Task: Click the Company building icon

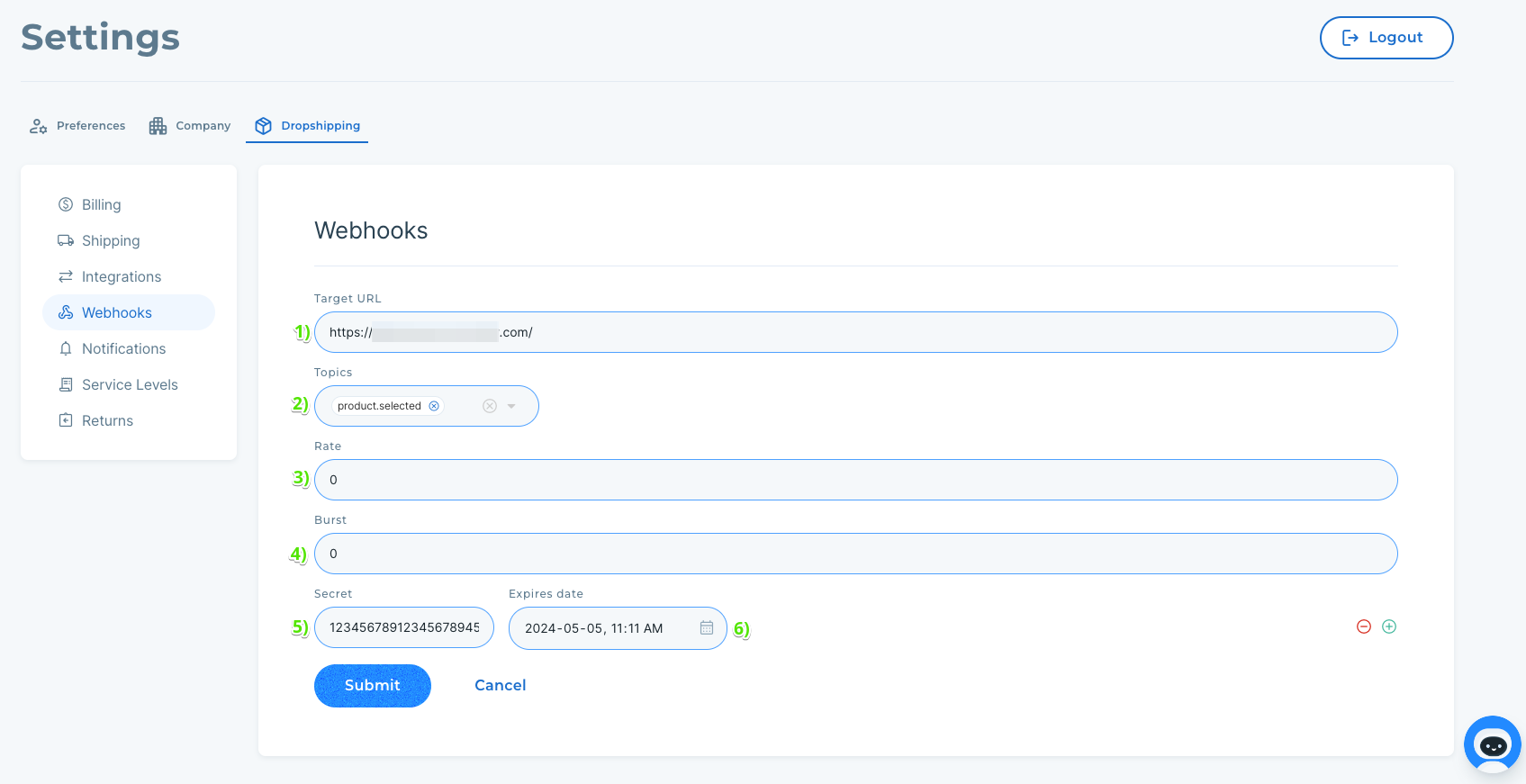Action: point(158,126)
